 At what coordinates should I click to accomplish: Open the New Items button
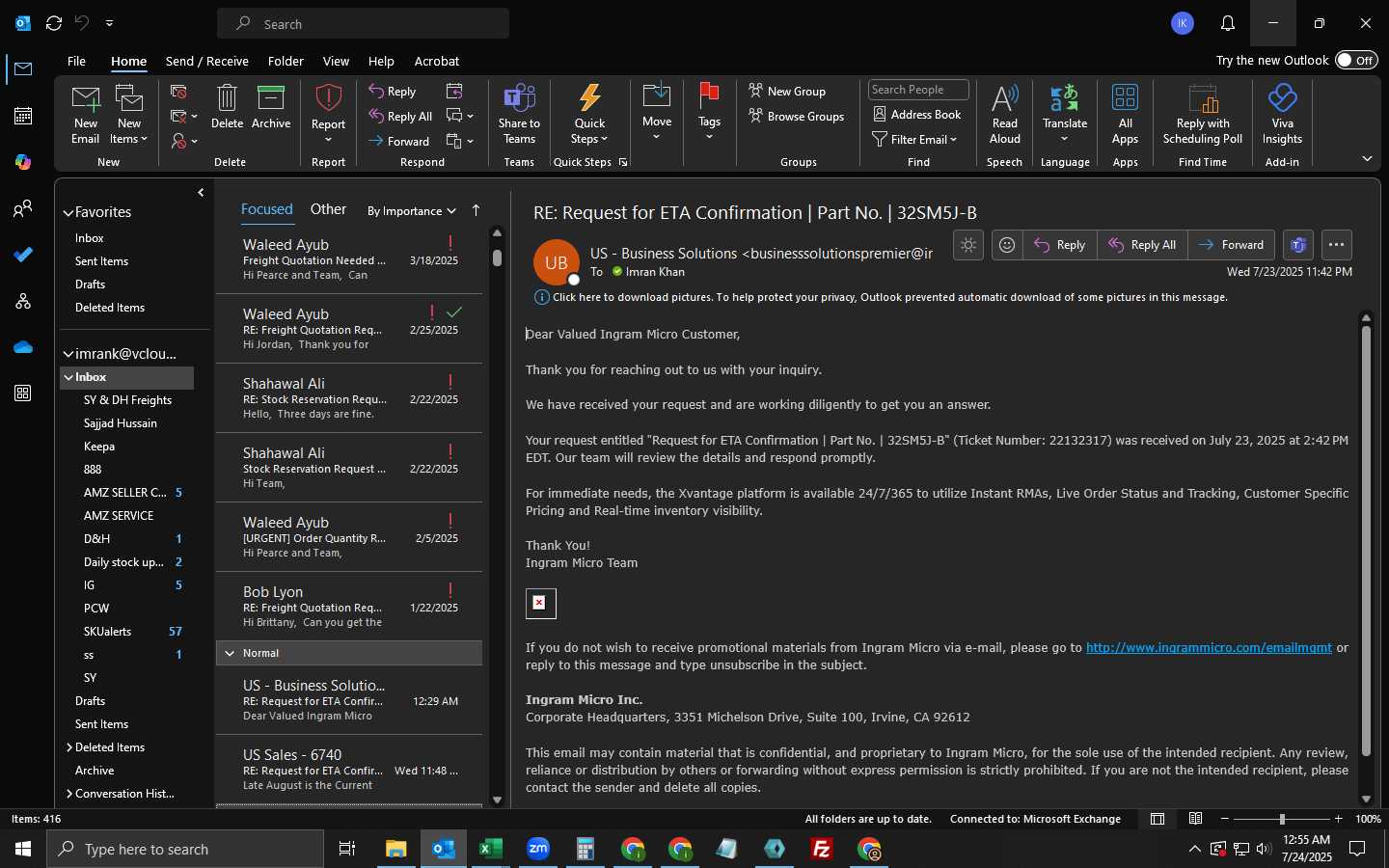[x=128, y=116]
